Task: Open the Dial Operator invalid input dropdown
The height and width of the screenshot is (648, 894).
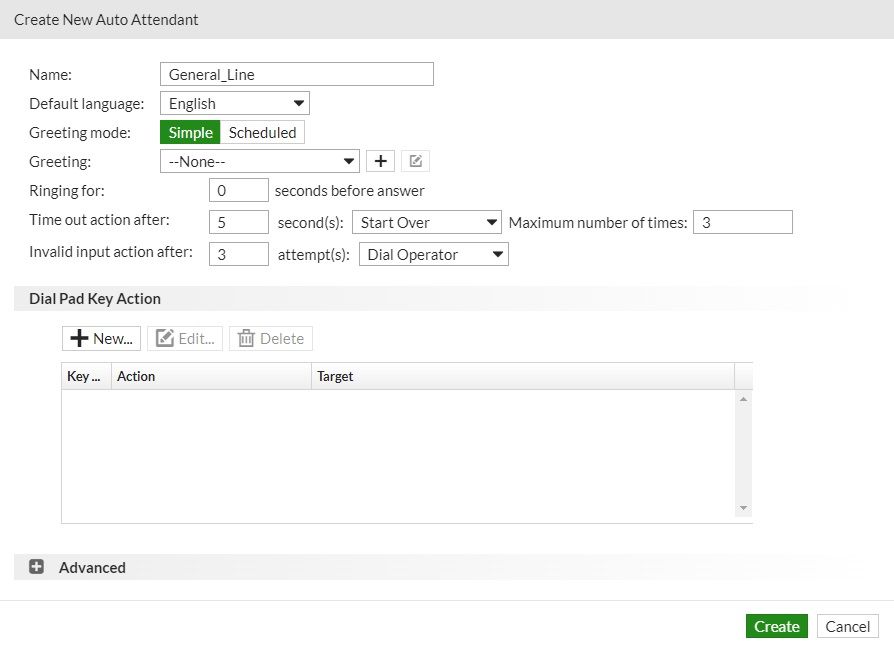Action: pyautogui.click(x=434, y=254)
